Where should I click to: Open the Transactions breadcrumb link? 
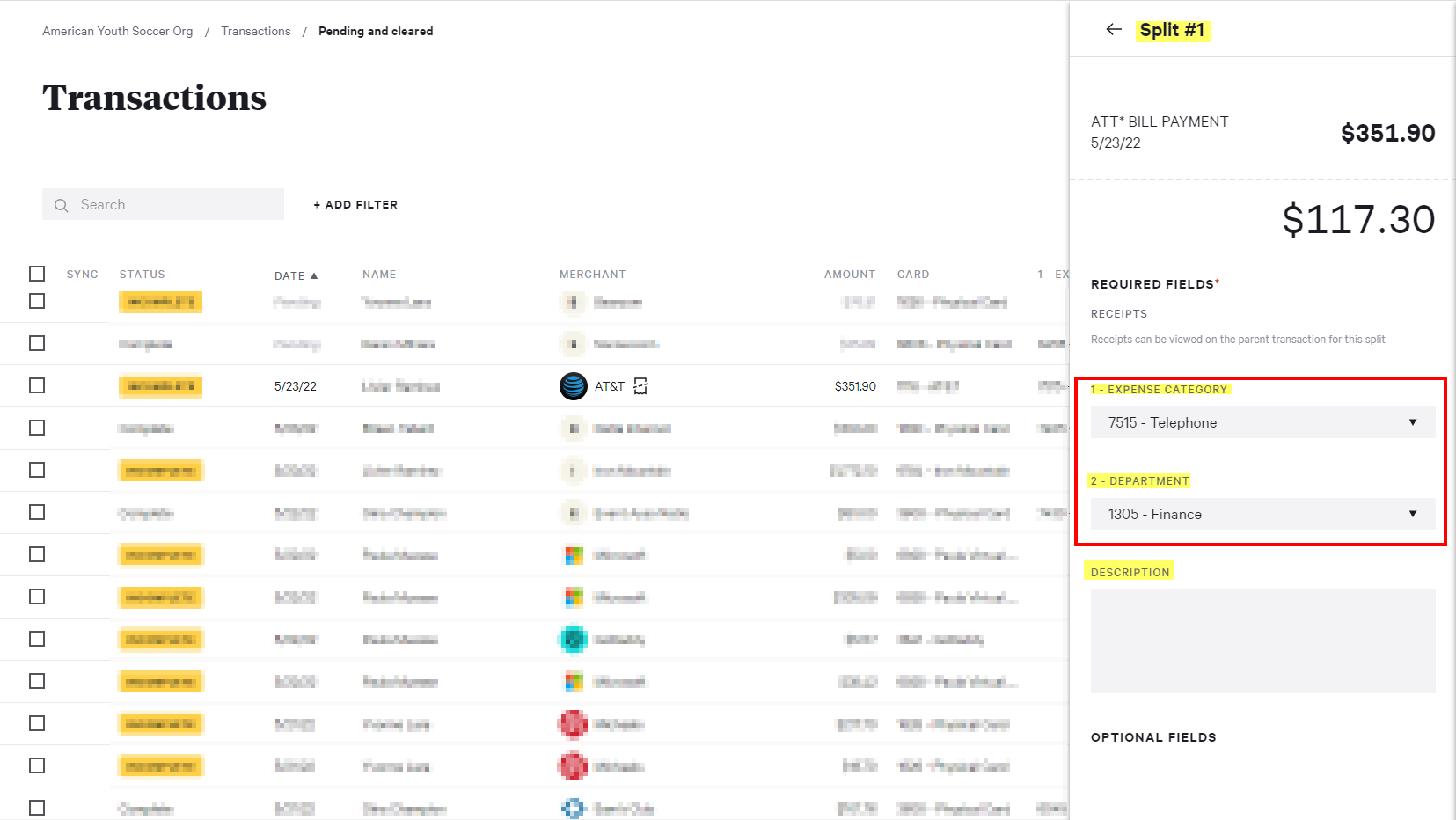255,31
